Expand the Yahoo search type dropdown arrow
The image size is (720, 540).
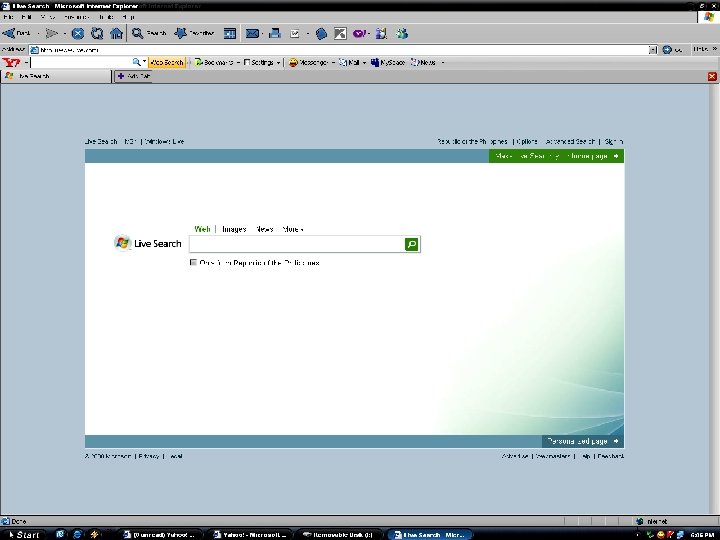coord(144,62)
